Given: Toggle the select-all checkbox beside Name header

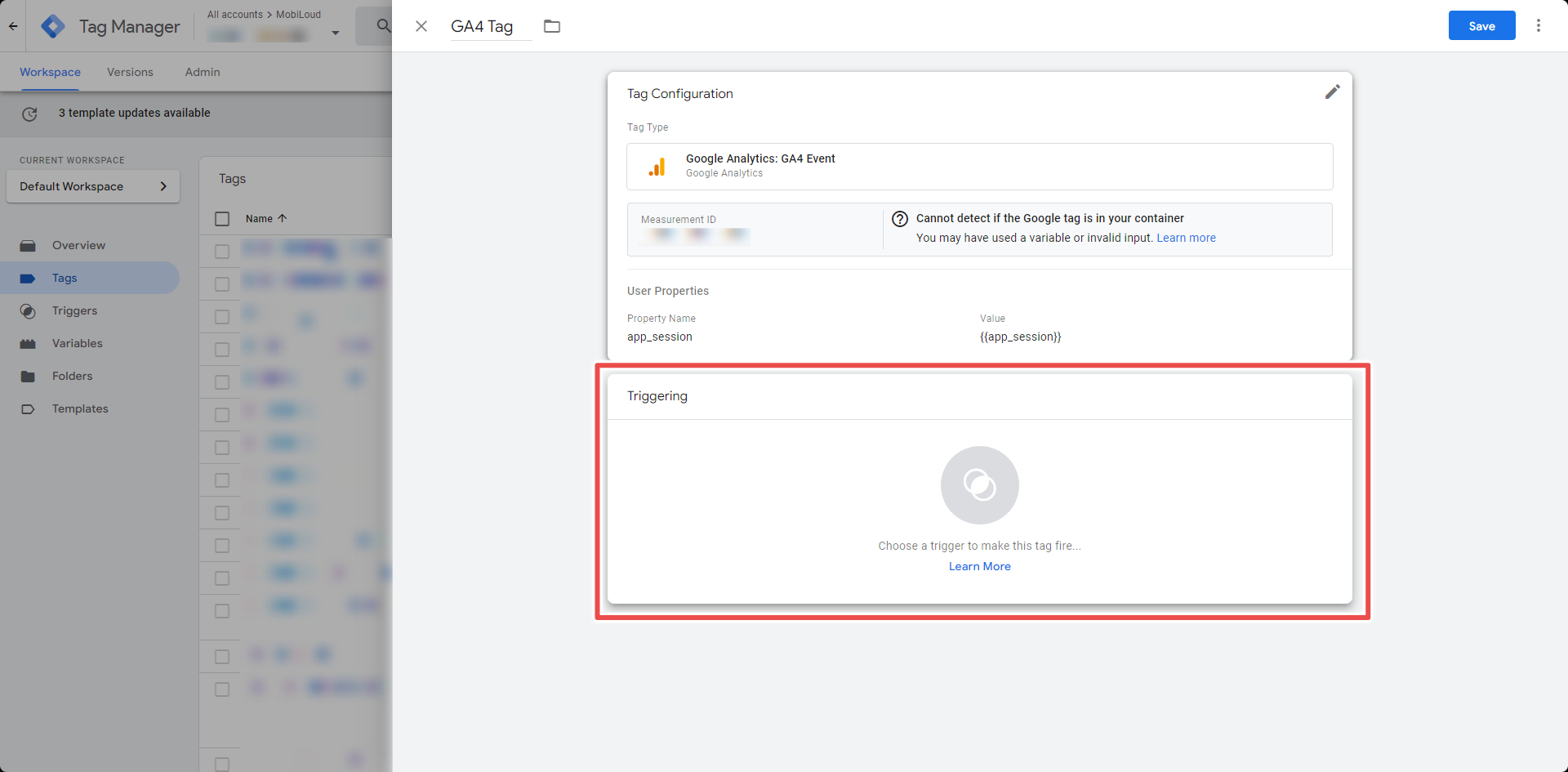Looking at the screenshot, I should coord(222,219).
